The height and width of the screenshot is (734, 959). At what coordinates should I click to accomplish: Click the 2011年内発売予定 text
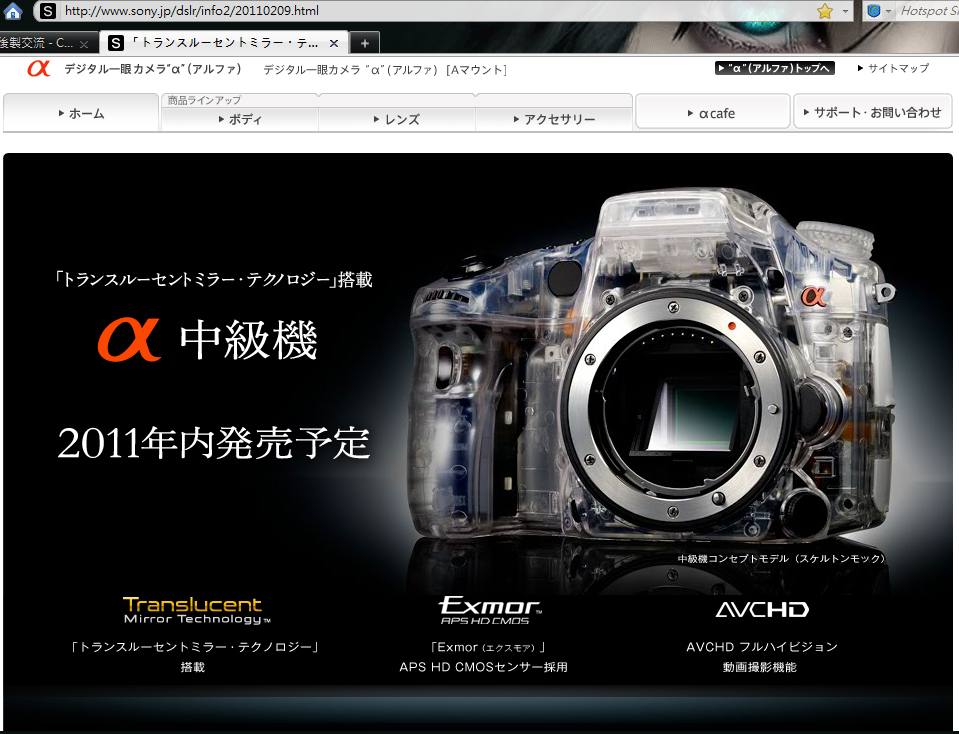213,442
